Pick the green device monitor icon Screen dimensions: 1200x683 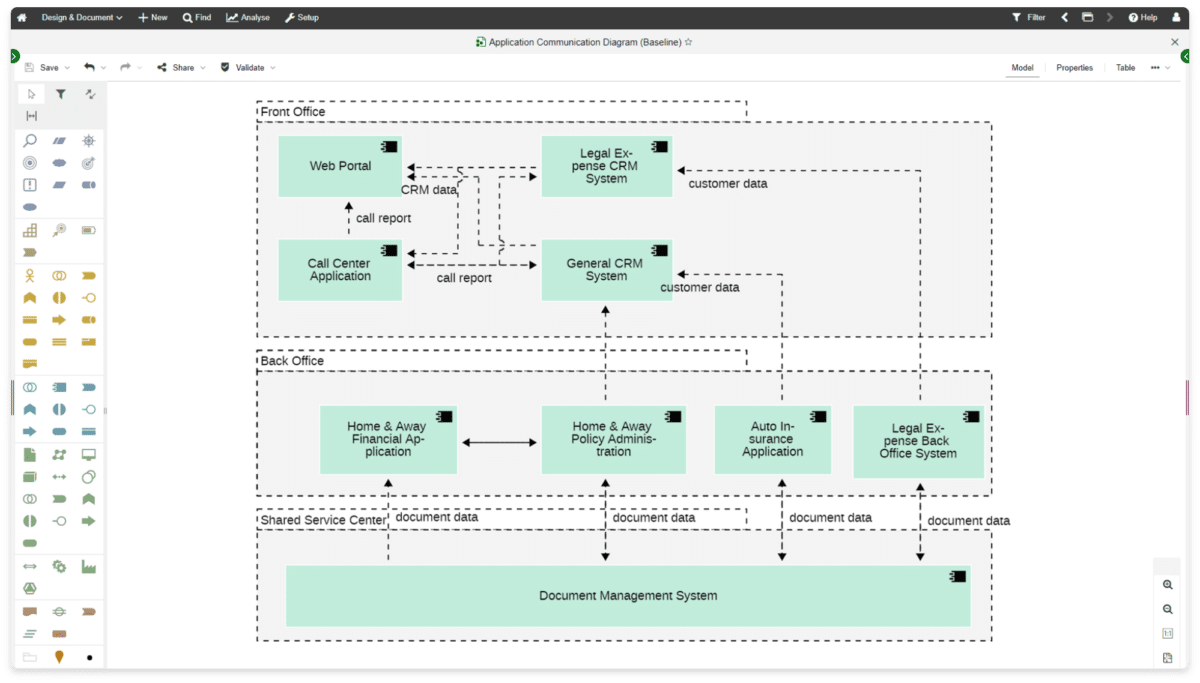click(88, 454)
